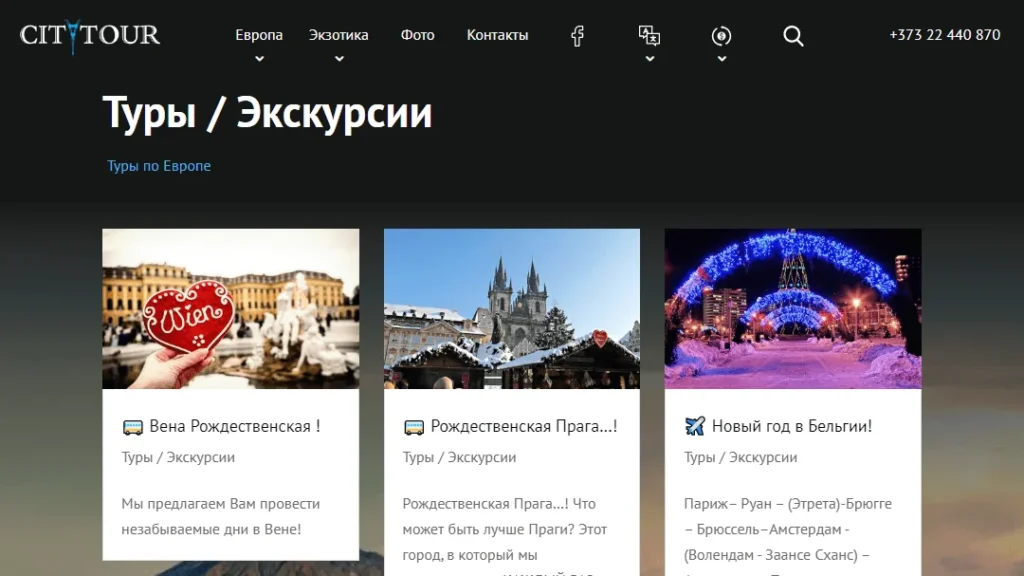Expand chevron under Экзотика menu
The image size is (1024, 576).
click(x=339, y=59)
